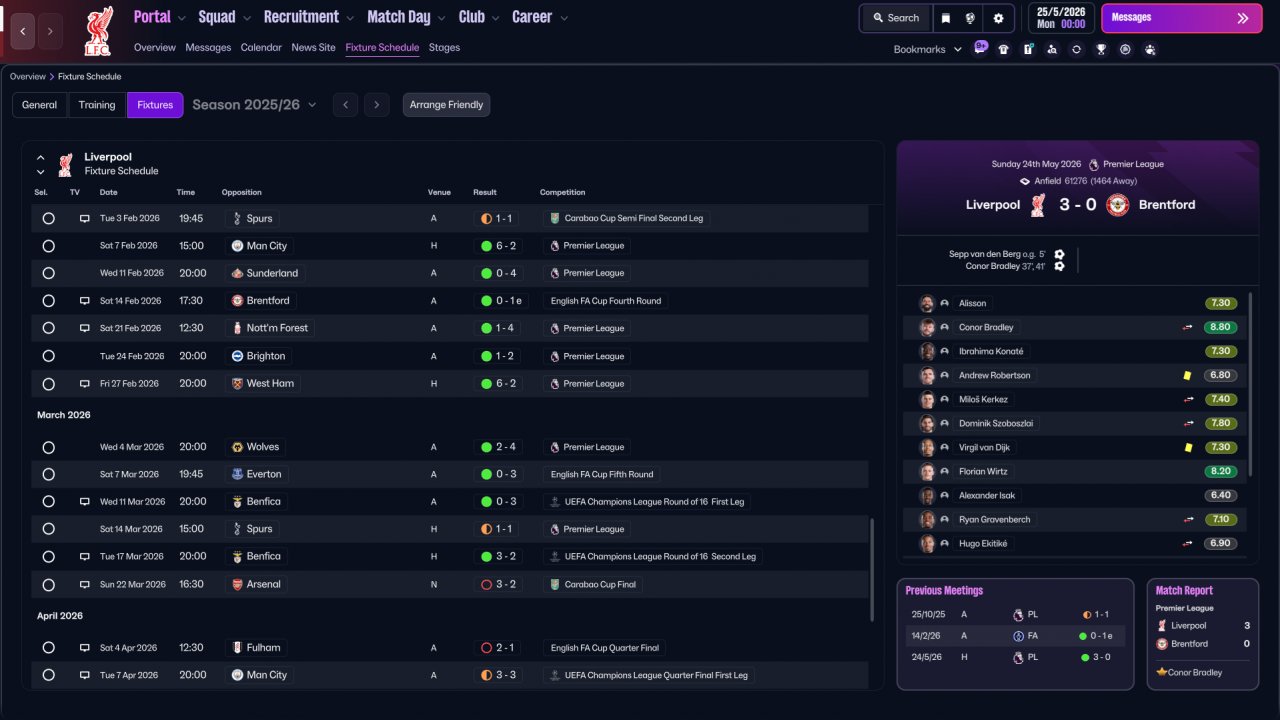Go to previous season with left chevron
Viewport: 1280px width, 720px height.
point(345,105)
